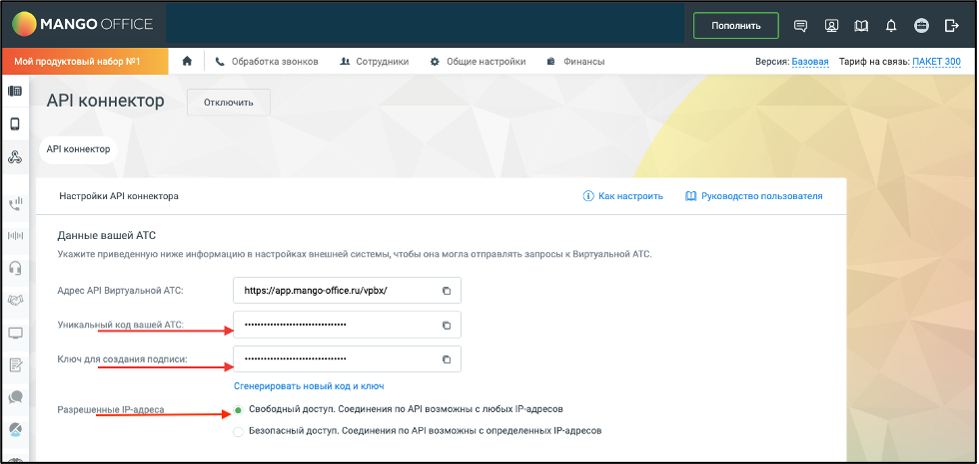Click the logout exit icon
Image resolution: width=979 pixels, height=464 pixels.
click(x=952, y=26)
